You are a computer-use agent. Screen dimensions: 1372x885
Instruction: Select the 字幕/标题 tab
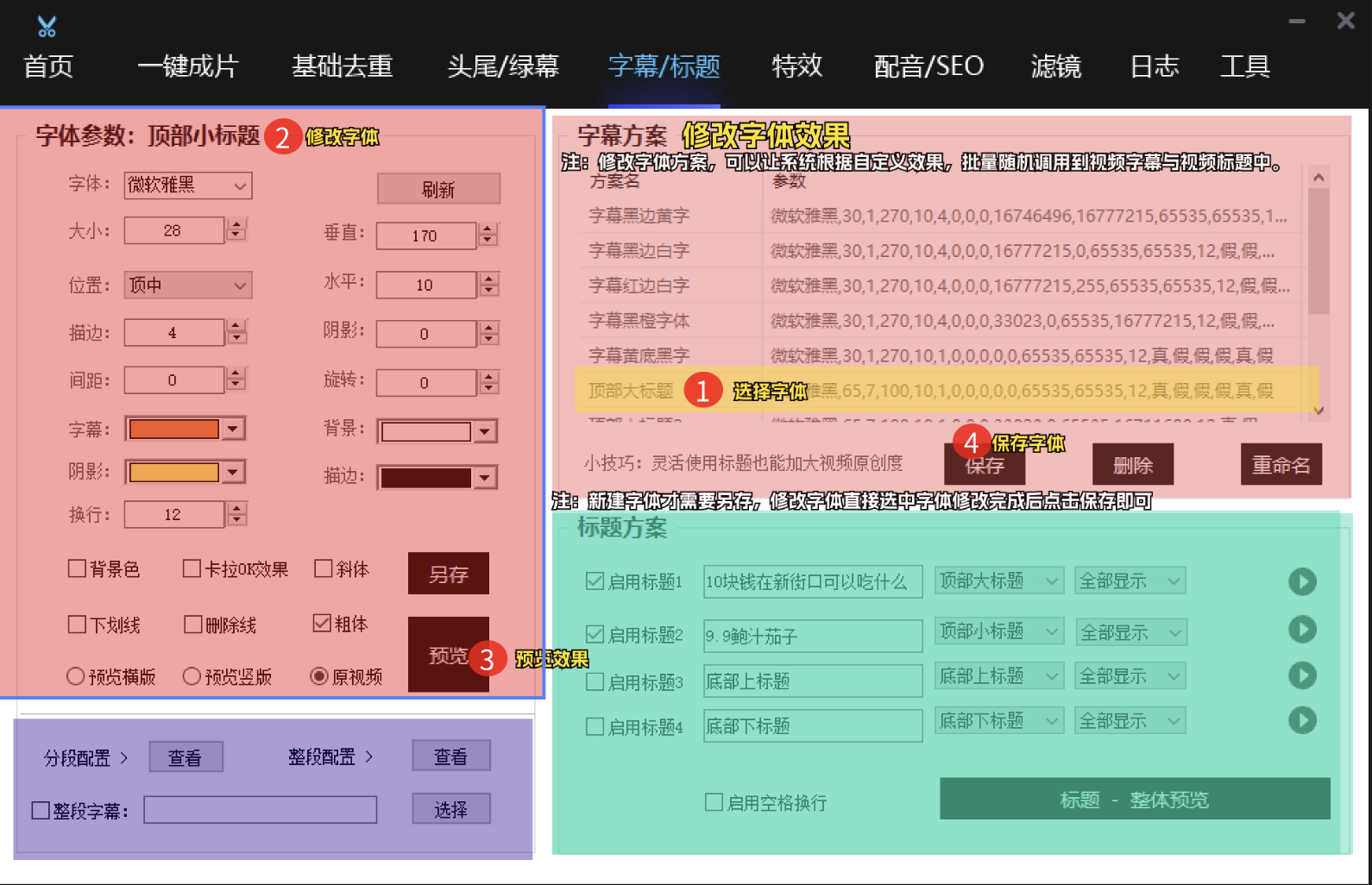(664, 66)
